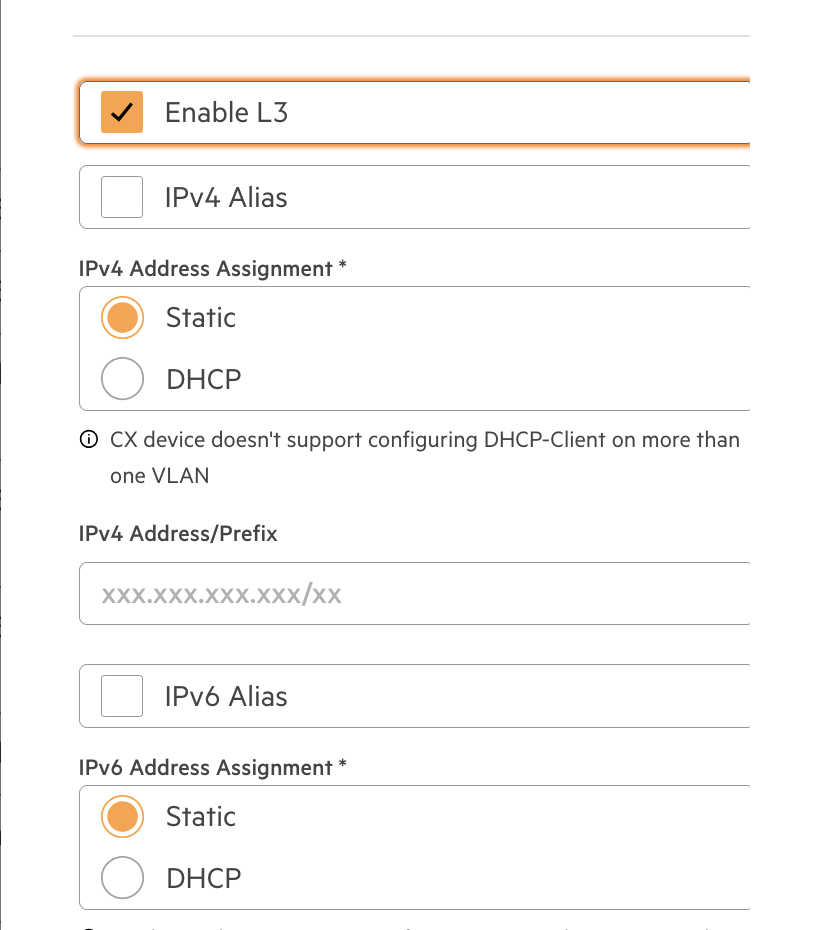This screenshot has height=930, width=820.
Task: Click the IPv6 Address Assignment heading
Action: click(x=212, y=767)
